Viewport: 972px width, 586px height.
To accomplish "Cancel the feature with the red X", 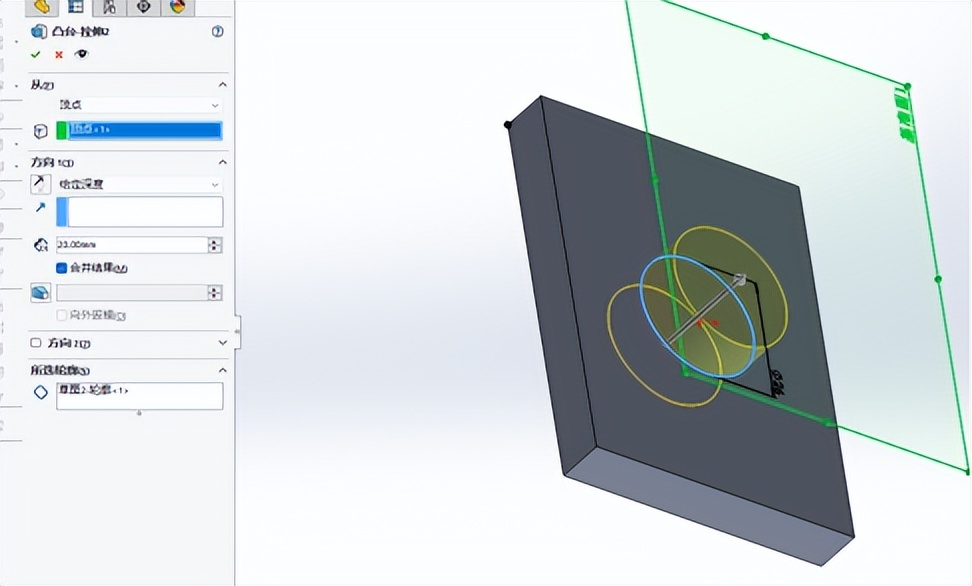I will pos(58,54).
